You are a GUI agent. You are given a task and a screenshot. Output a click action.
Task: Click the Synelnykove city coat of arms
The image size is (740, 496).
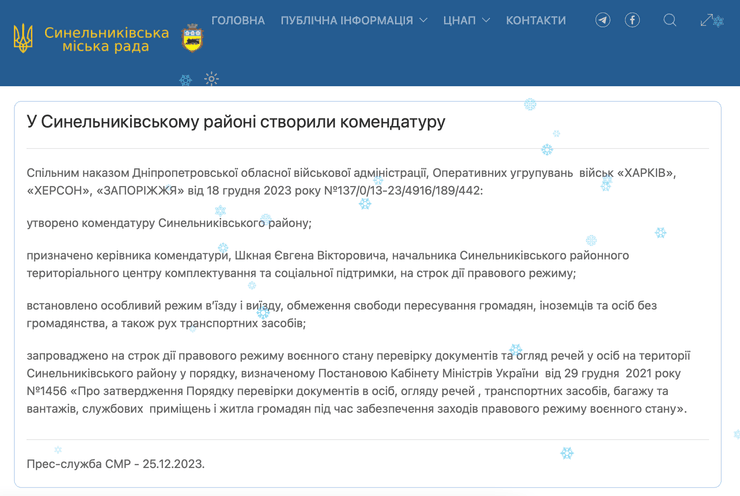[192, 38]
